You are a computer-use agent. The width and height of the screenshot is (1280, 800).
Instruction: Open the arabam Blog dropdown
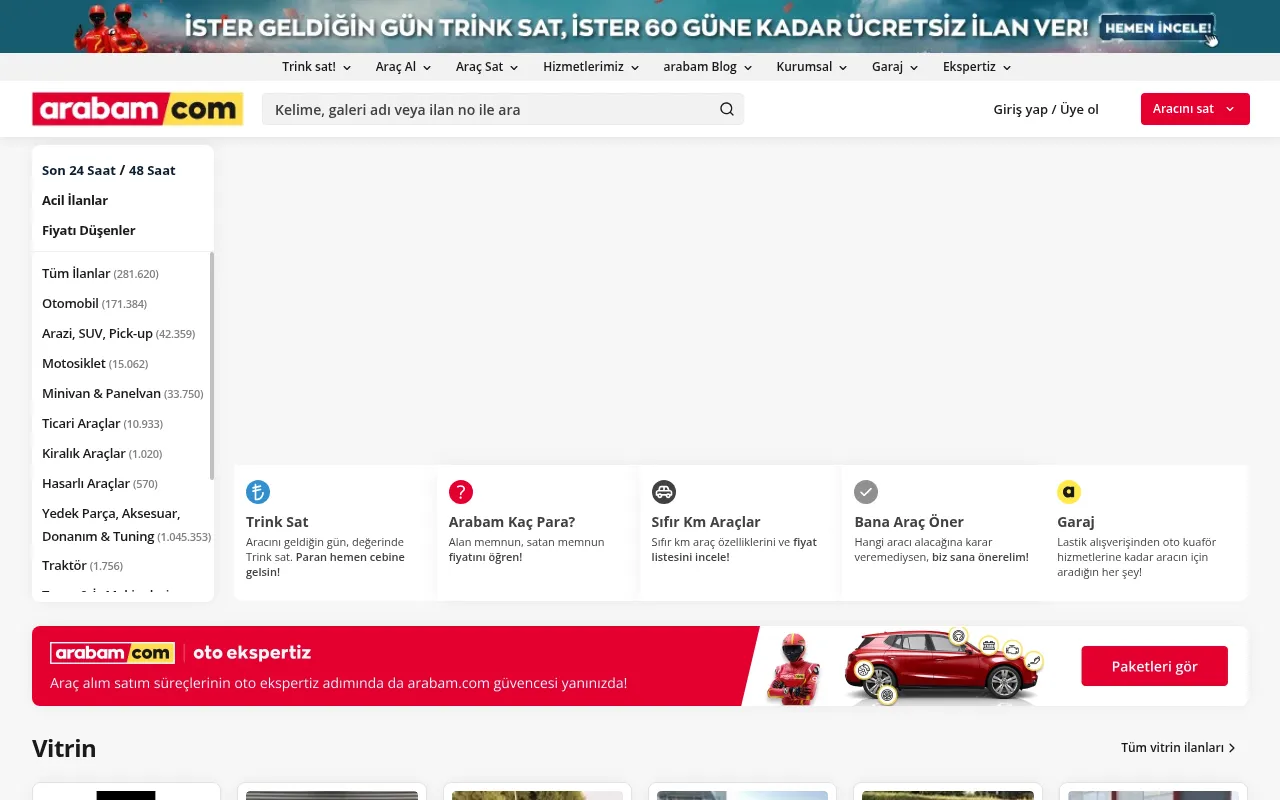[x=708, y=67]
